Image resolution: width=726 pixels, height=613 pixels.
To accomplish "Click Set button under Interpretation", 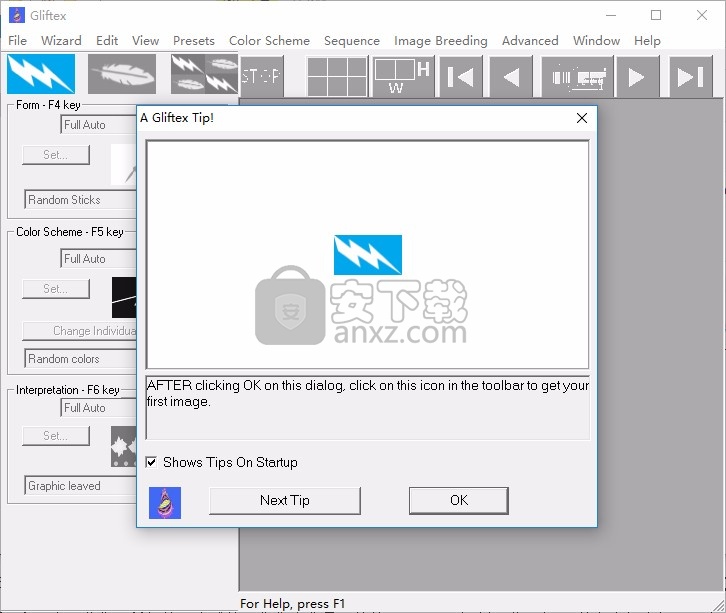I will pyautogui.click(x=56, y=436).
